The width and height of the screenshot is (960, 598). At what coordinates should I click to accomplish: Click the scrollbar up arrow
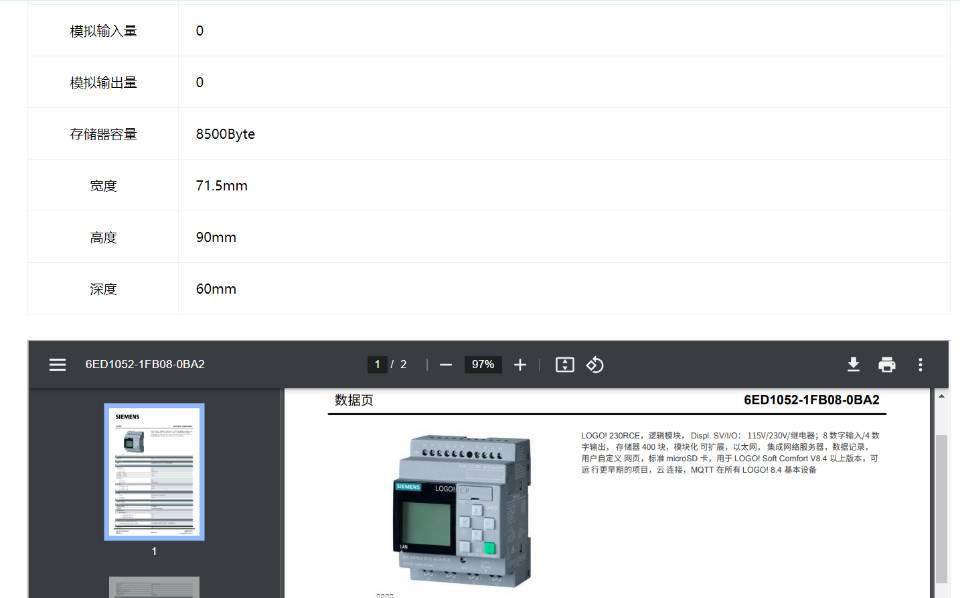coord(942,397)
